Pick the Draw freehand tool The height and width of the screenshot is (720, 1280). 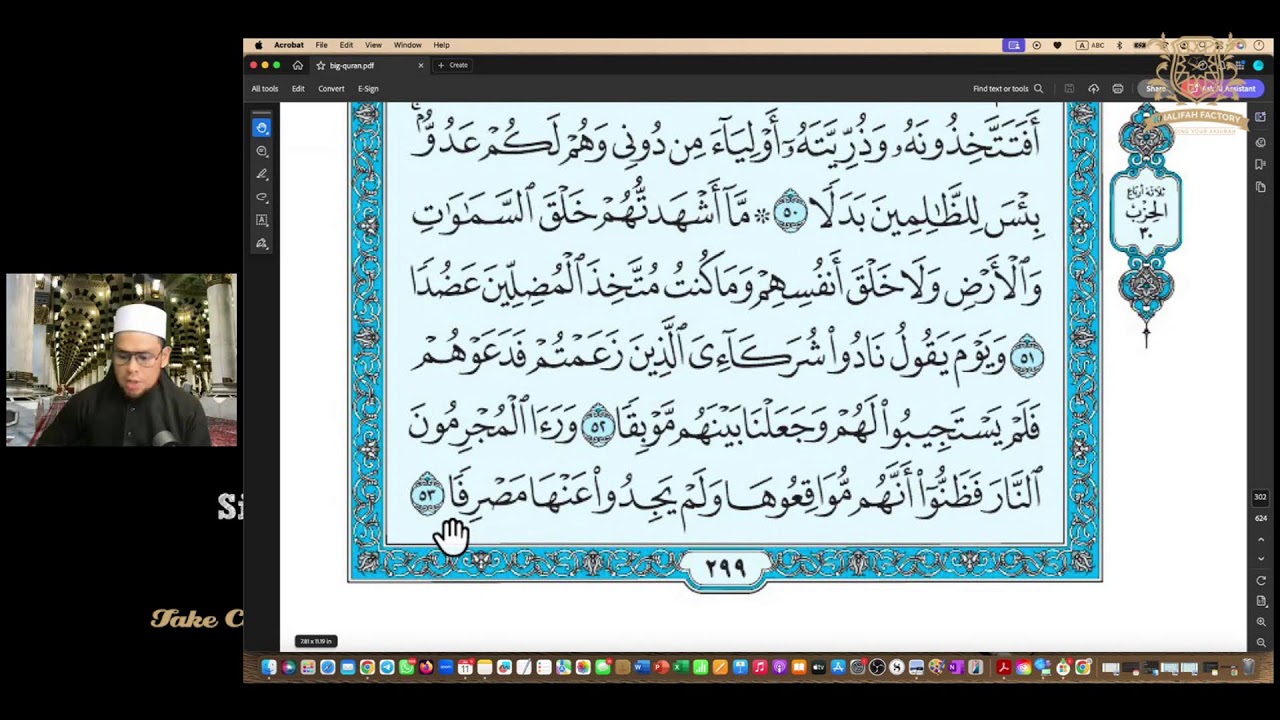pos(262,197)
